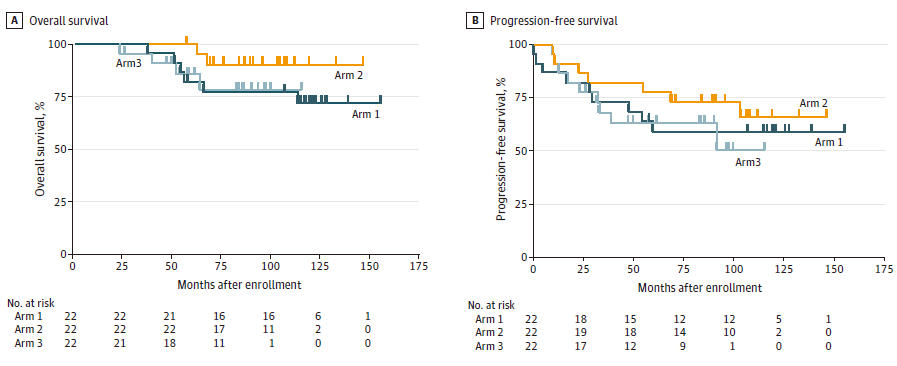Click the 175 tick label on panel A x-axis
Screen dimensions: 897x366
tap(418, 266)
